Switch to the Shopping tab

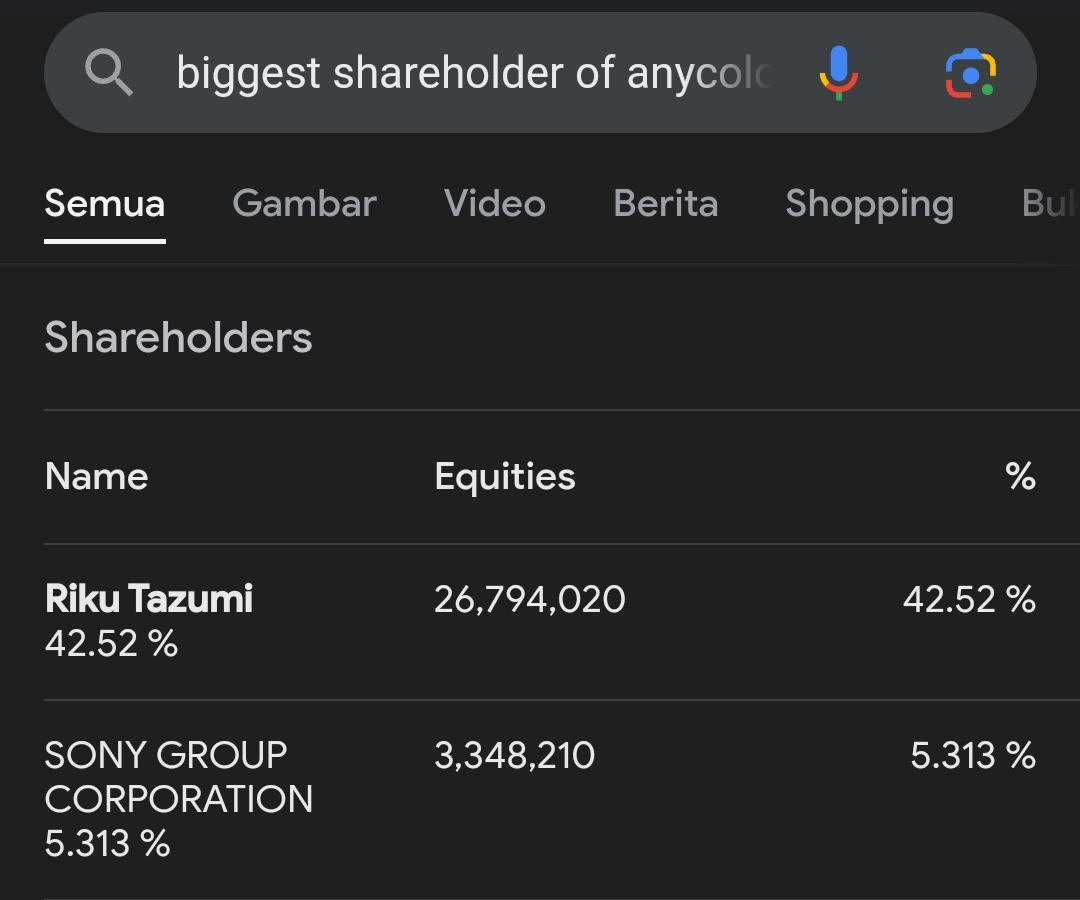869,204
